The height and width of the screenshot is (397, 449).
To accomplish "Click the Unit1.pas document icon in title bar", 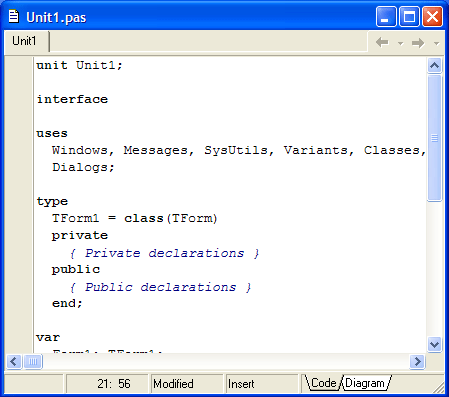I will coord(13,16).
